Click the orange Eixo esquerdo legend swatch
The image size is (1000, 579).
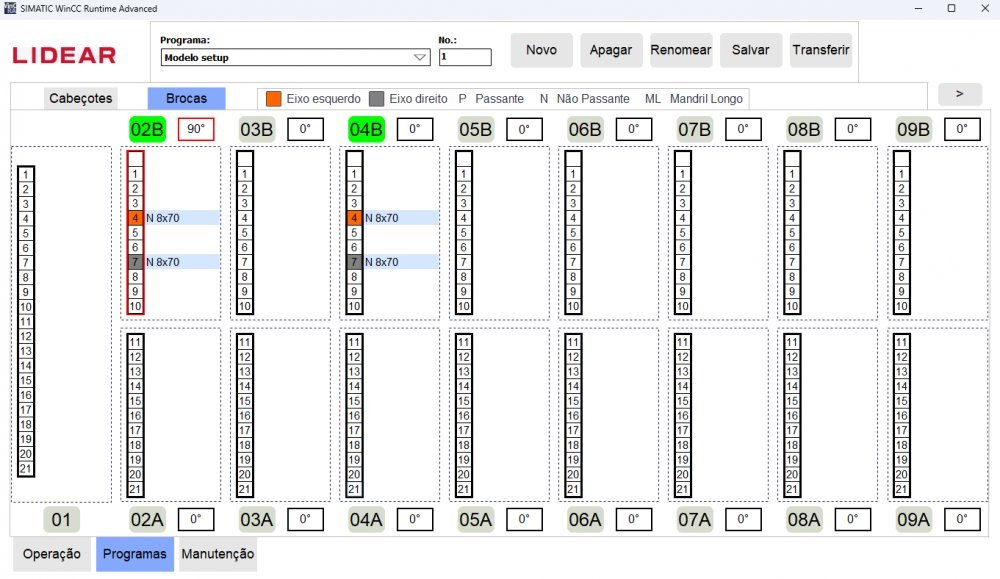(274, 99)
